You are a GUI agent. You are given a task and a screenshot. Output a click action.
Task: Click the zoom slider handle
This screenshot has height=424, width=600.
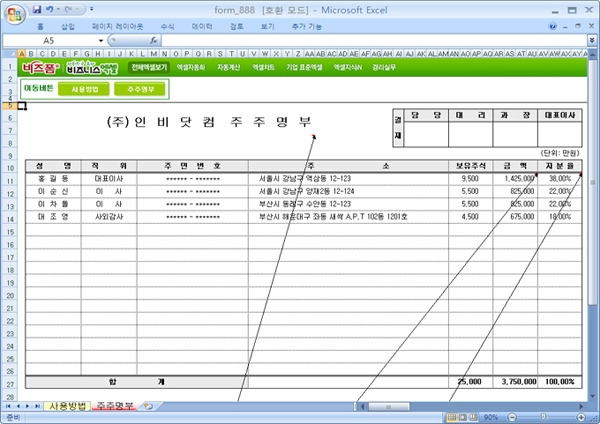pyautogui.click(x=543, y=417)
